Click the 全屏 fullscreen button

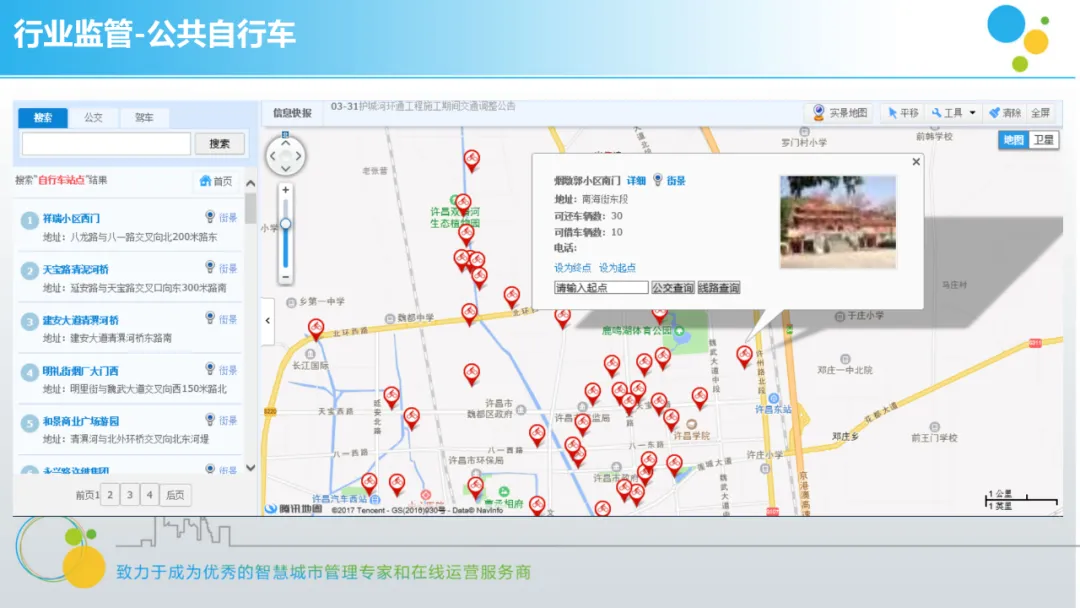[x=1040, y=113]
